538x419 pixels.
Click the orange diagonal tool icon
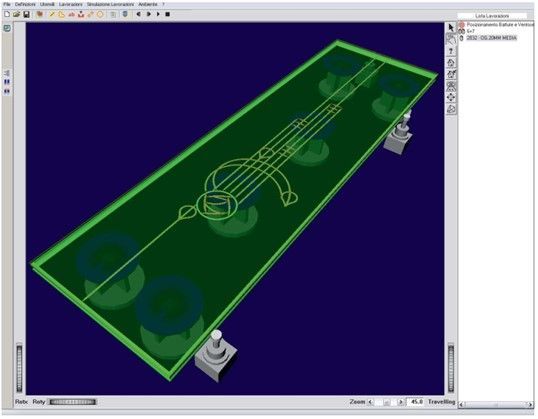click(x=91, y=14)
